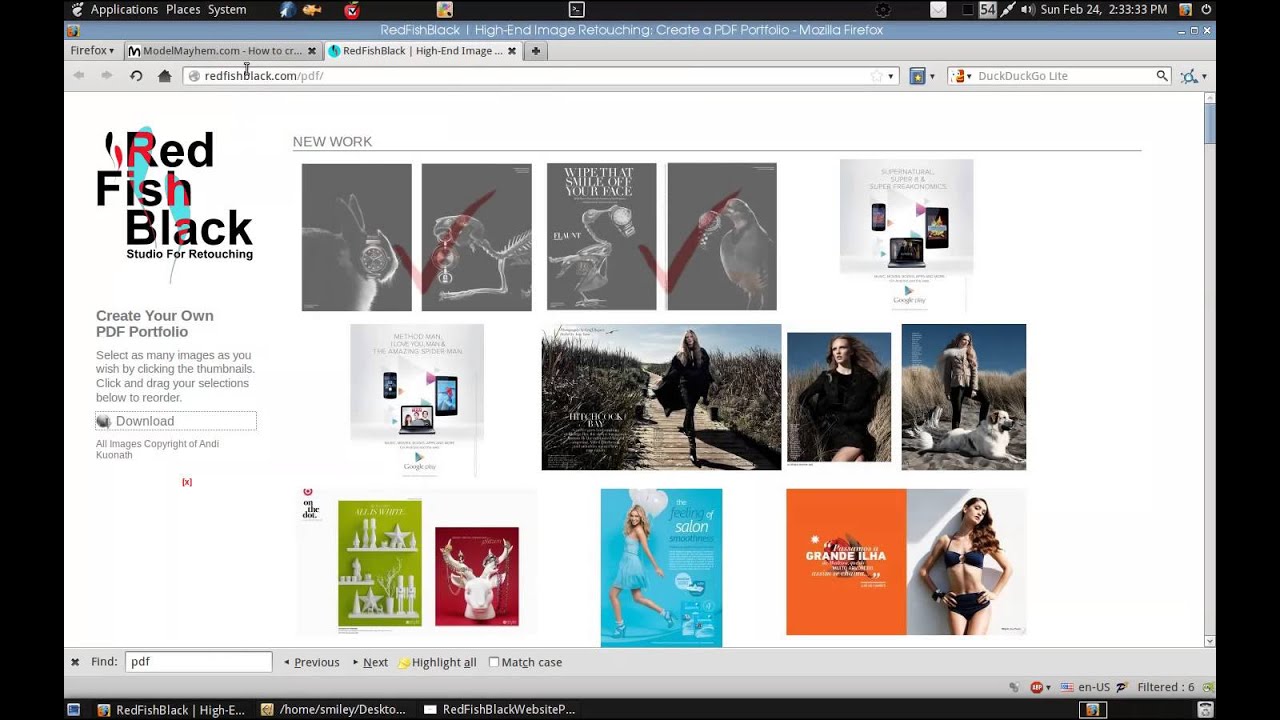1280x720 pixels.
Task: Click the small red [x] link in sidebar
Action: [x=187, y=482]
